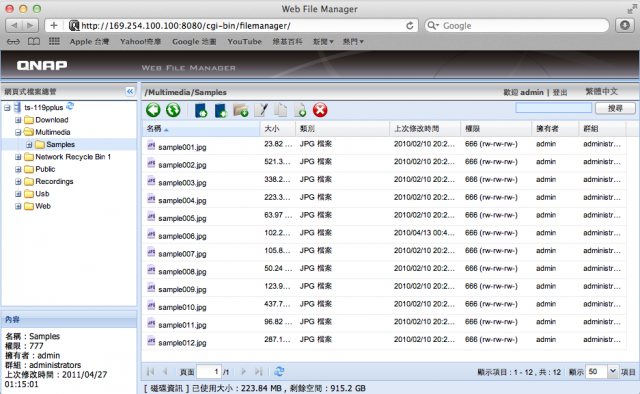Screen dimensions: 640x394
Task: Click the 搜尋 search button
Action: click(x=615, y=108)
